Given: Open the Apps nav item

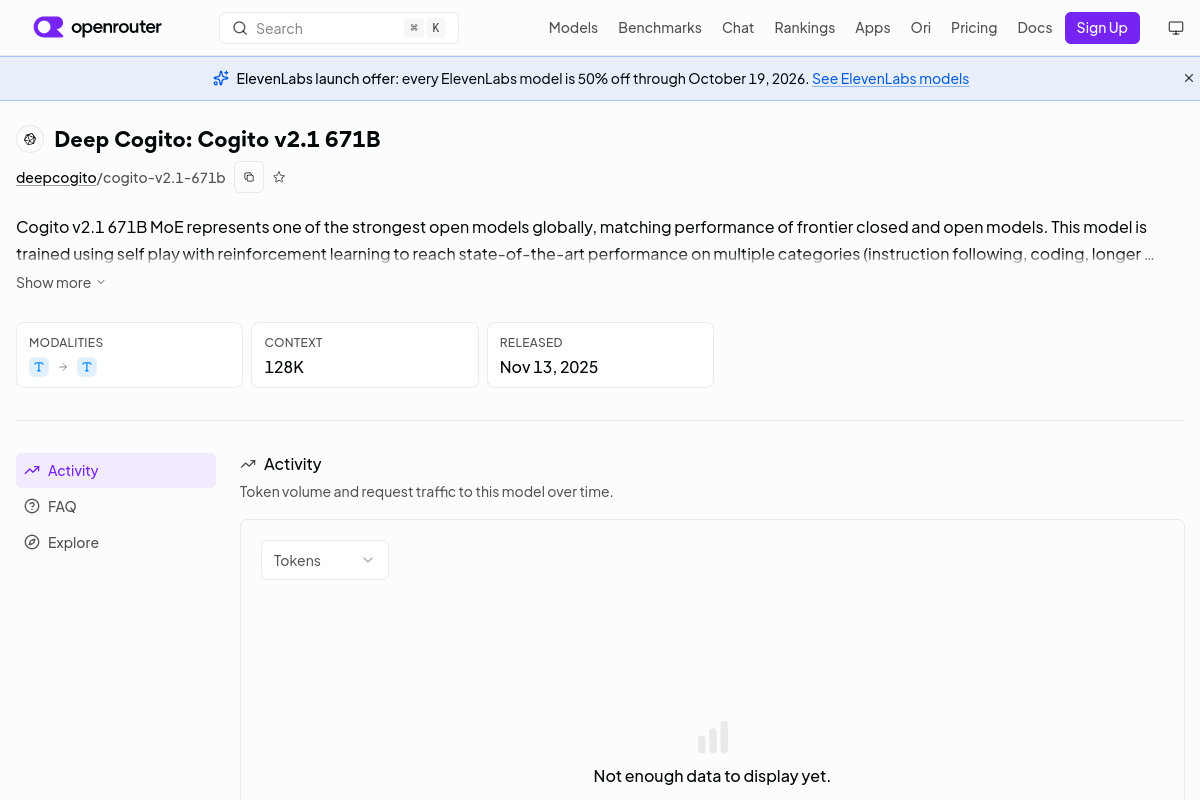Looking at the screenshot, I should tap(873, 28).
